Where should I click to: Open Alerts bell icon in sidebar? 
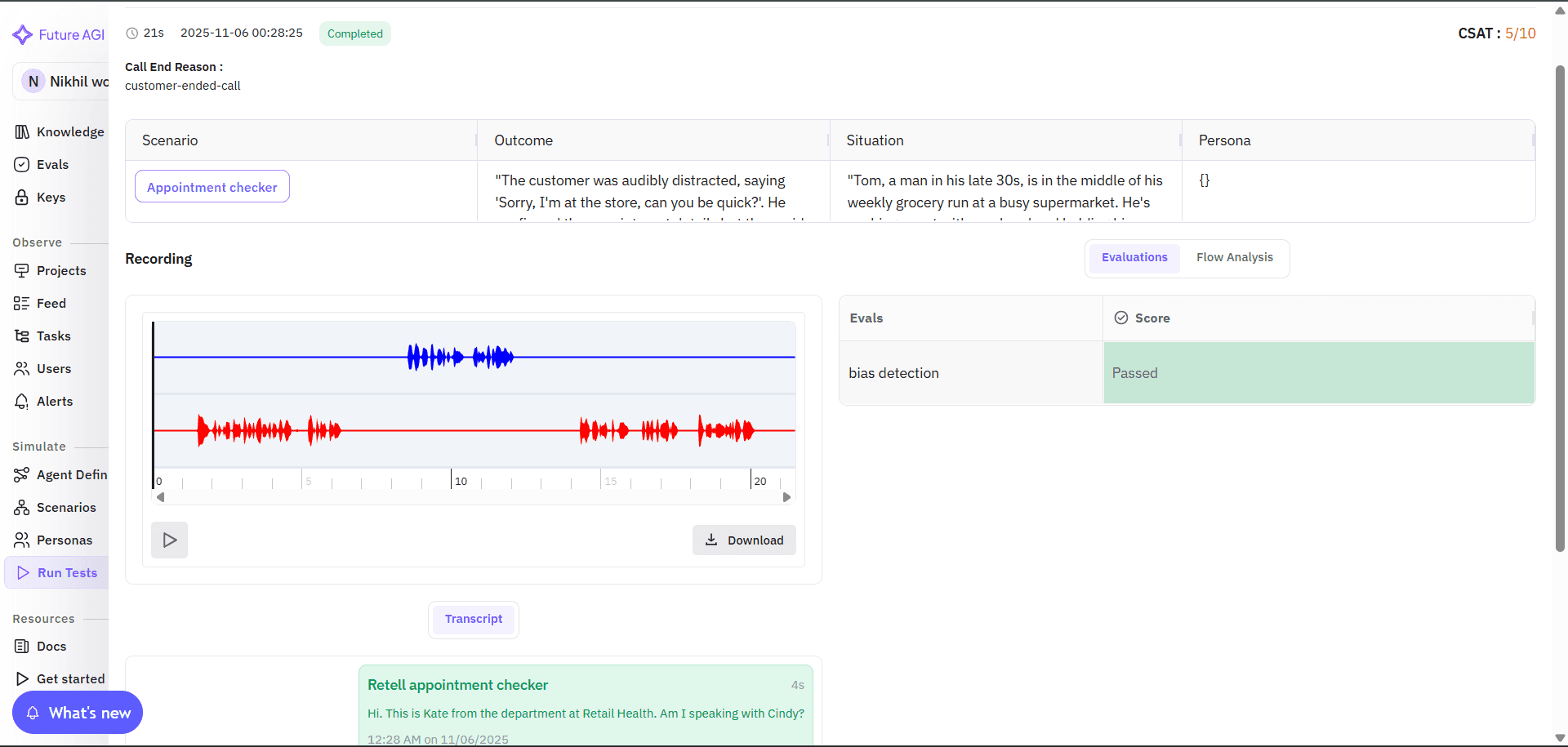[x=22, y=402]
